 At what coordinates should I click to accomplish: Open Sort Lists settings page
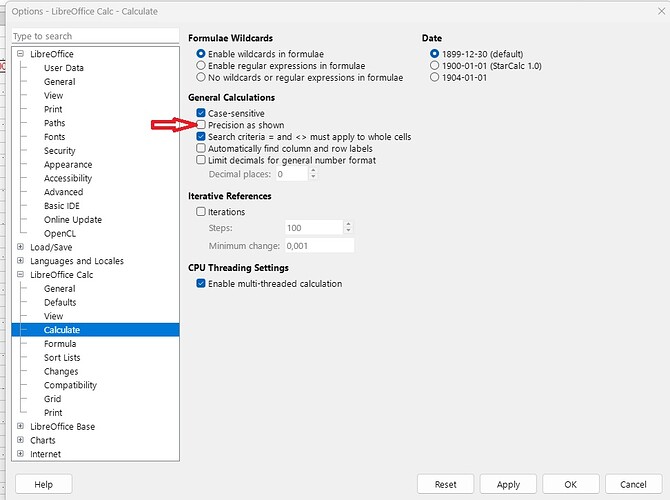[62, 357]
